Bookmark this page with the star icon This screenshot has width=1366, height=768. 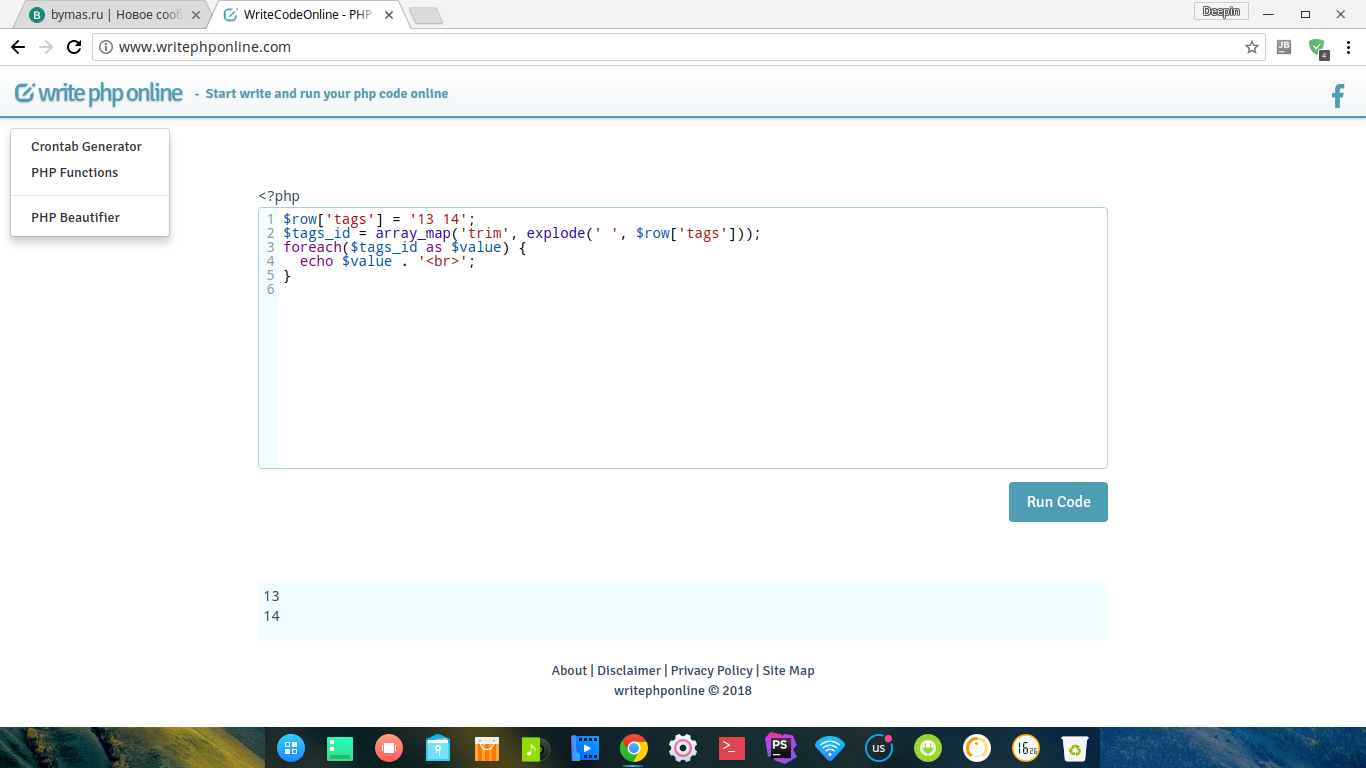[x=1251, y=47]
